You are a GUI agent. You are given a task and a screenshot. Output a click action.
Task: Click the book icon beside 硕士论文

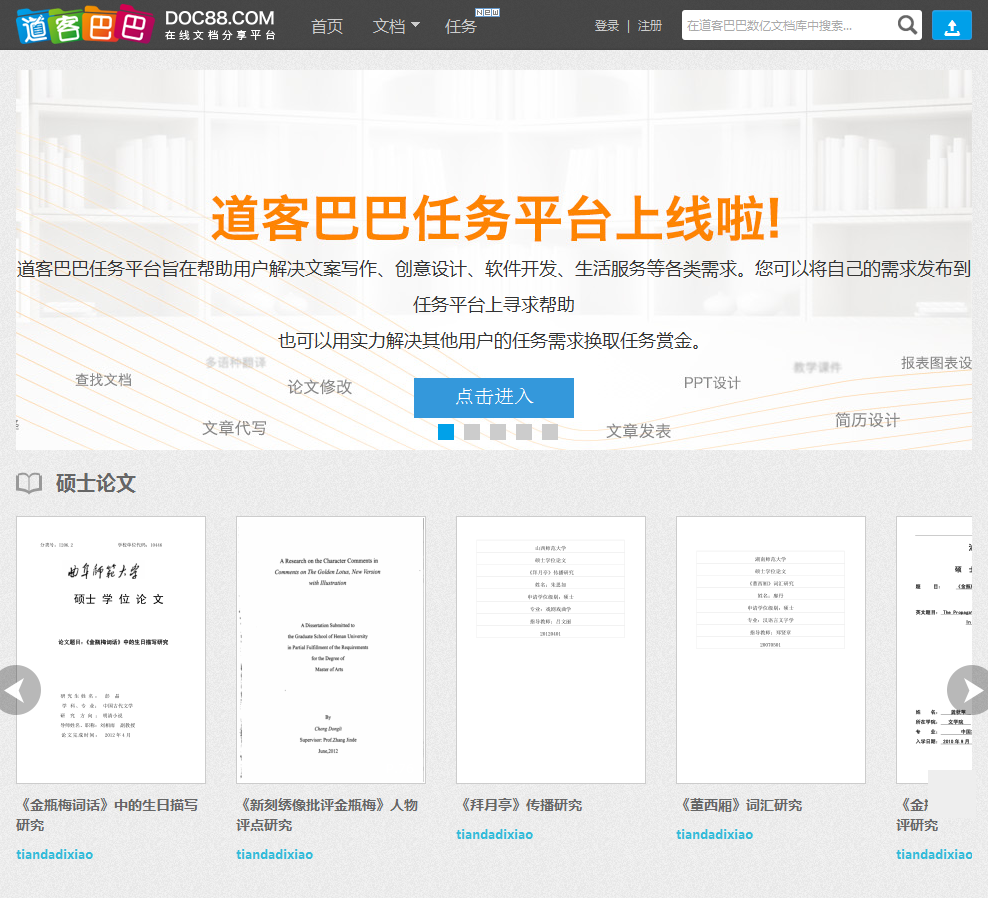point(28,483)
